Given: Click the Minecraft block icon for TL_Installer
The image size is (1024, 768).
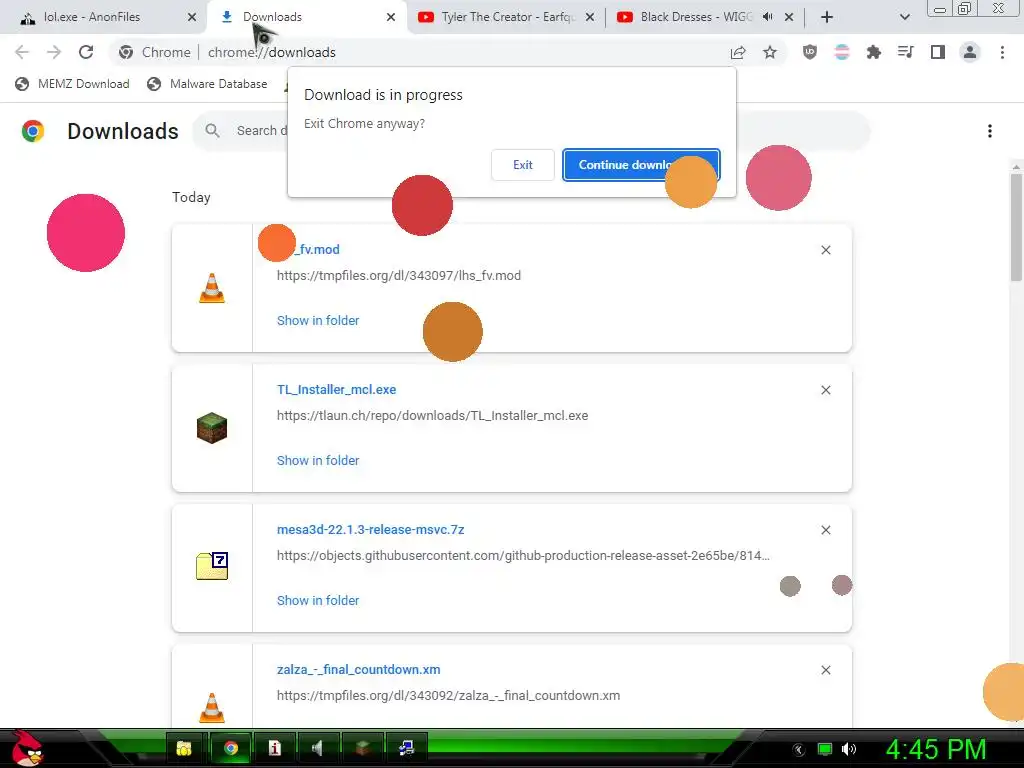Looking at the screenshot, I should tap(212, 428).
